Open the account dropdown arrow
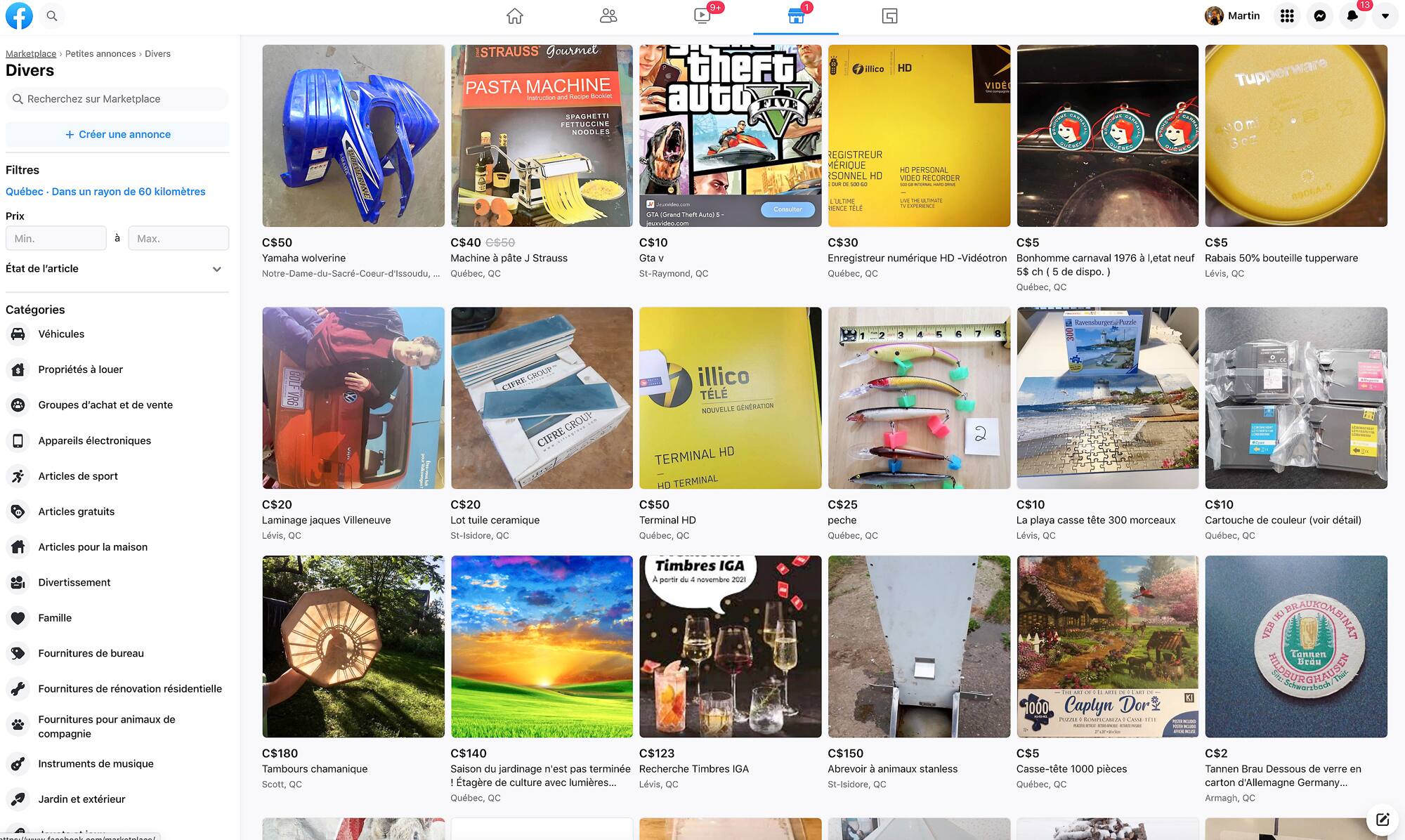This screenshot has height=840, width=1405. [1385, 16]
